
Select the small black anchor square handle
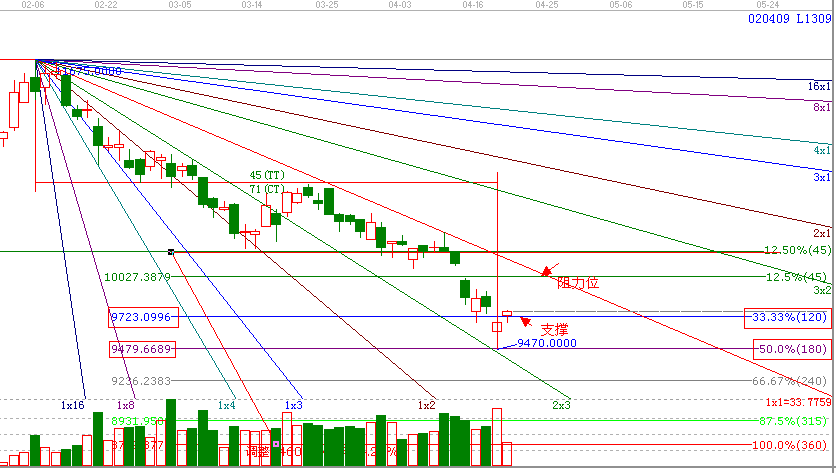(172, 252)
